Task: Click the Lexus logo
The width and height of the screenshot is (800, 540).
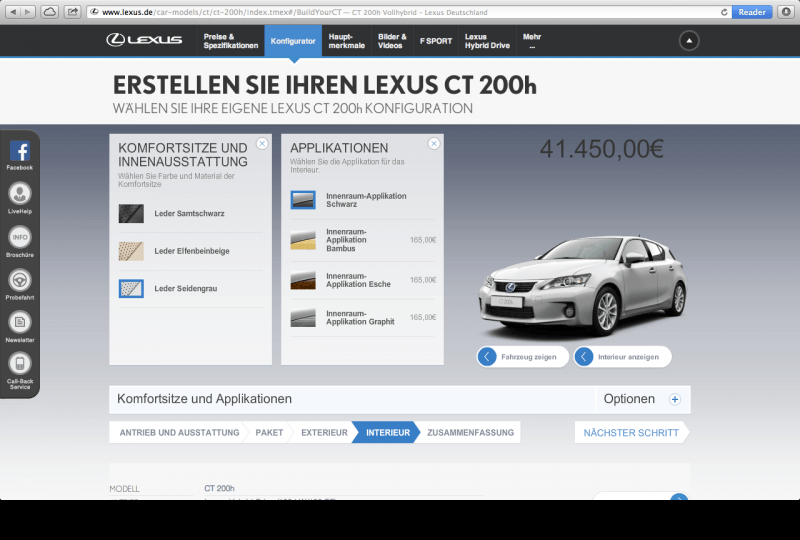Action: (144, 40)
